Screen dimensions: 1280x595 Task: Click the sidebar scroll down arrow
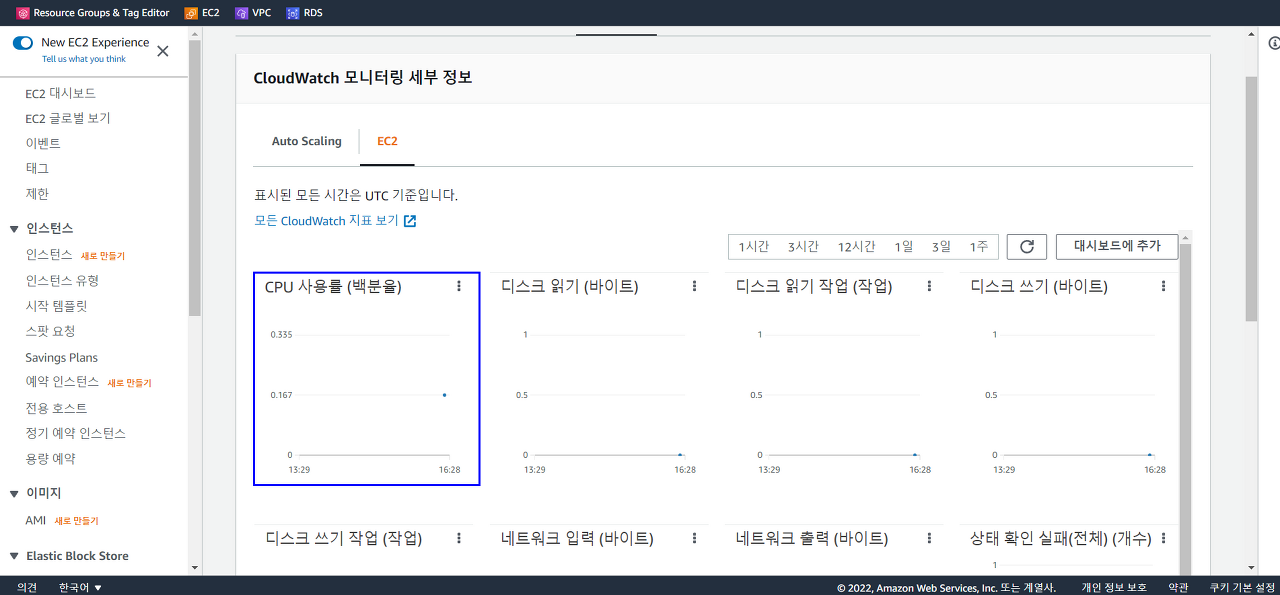pos(195,568)
